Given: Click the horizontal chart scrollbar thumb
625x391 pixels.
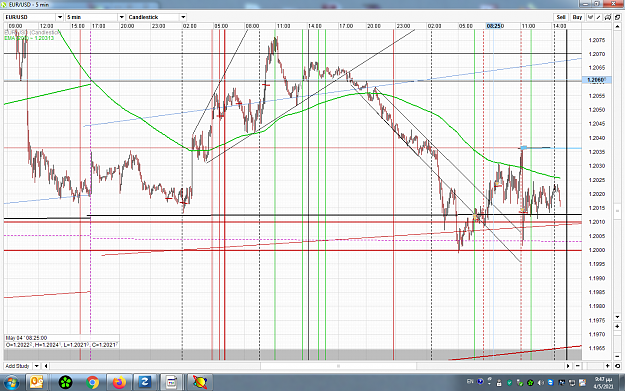Looking at the screenshot, I should pyautogui.click(x=338, y=366).
